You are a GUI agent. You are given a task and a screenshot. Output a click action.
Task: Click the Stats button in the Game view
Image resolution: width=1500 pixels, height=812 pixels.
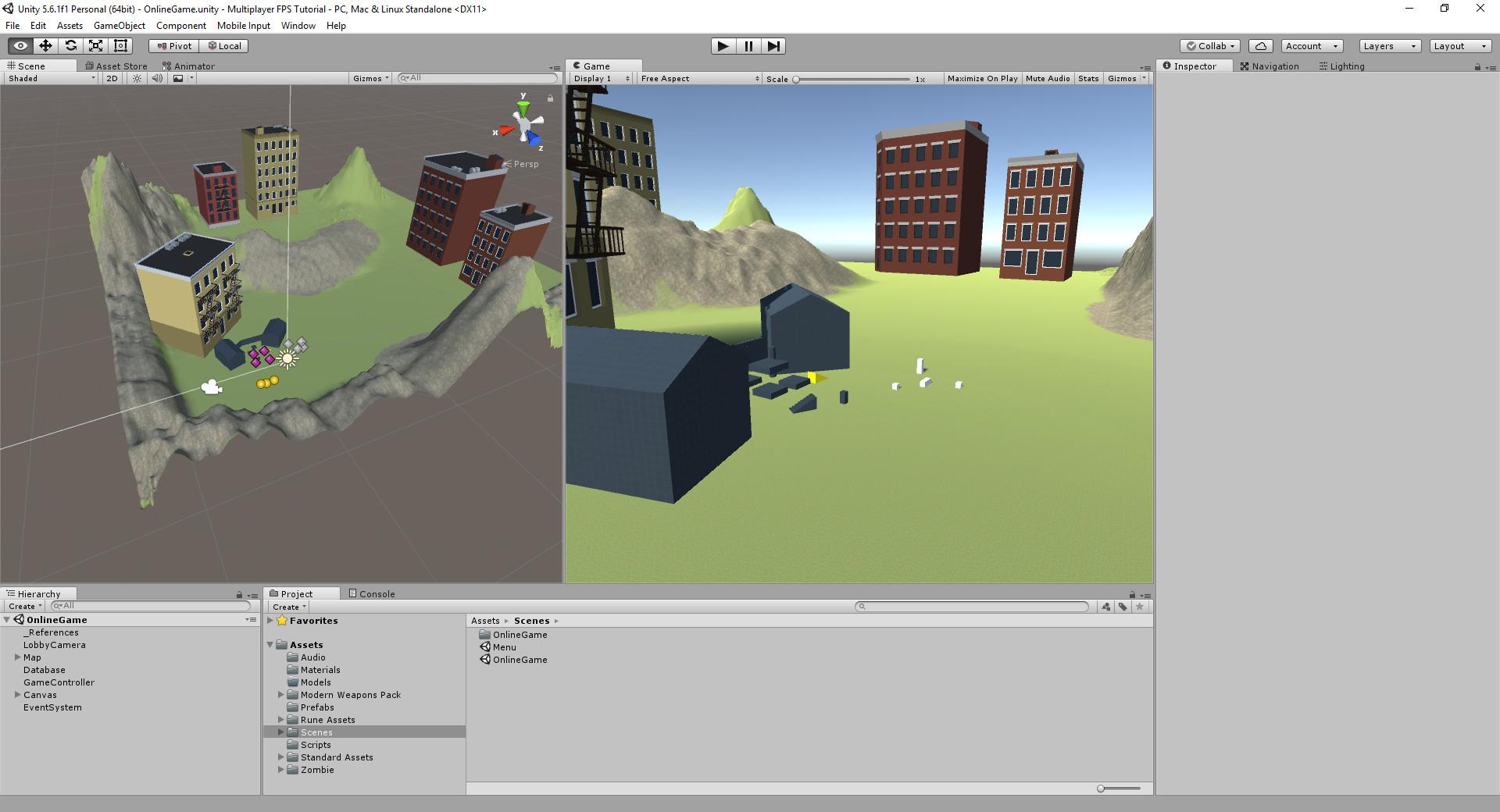(1087, 78)
